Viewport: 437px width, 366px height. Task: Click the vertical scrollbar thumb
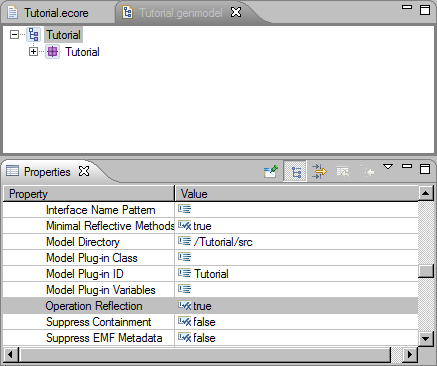pos(425,271)
